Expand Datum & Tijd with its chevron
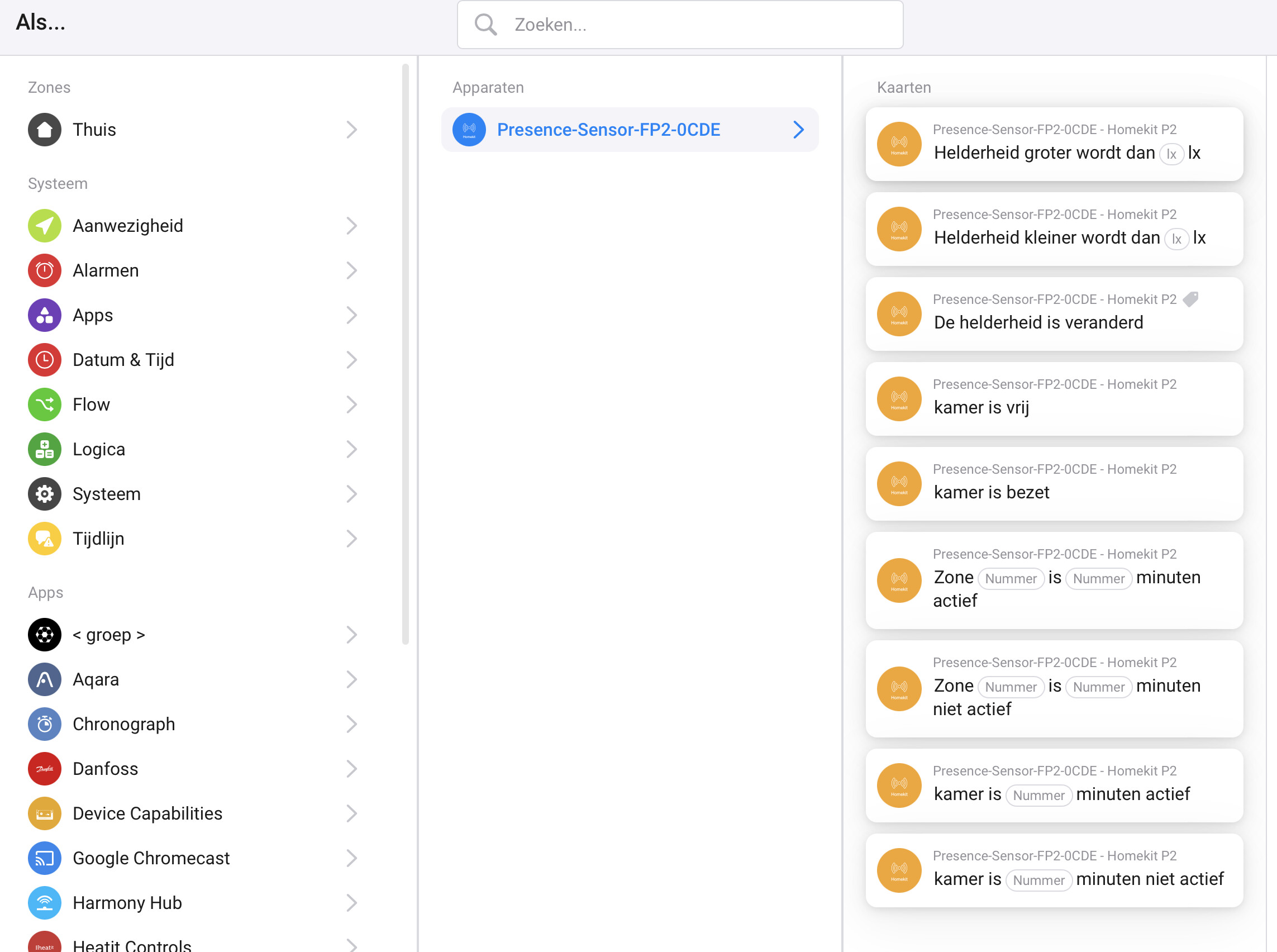1277x952 pixels. click(x=351, y=360)
